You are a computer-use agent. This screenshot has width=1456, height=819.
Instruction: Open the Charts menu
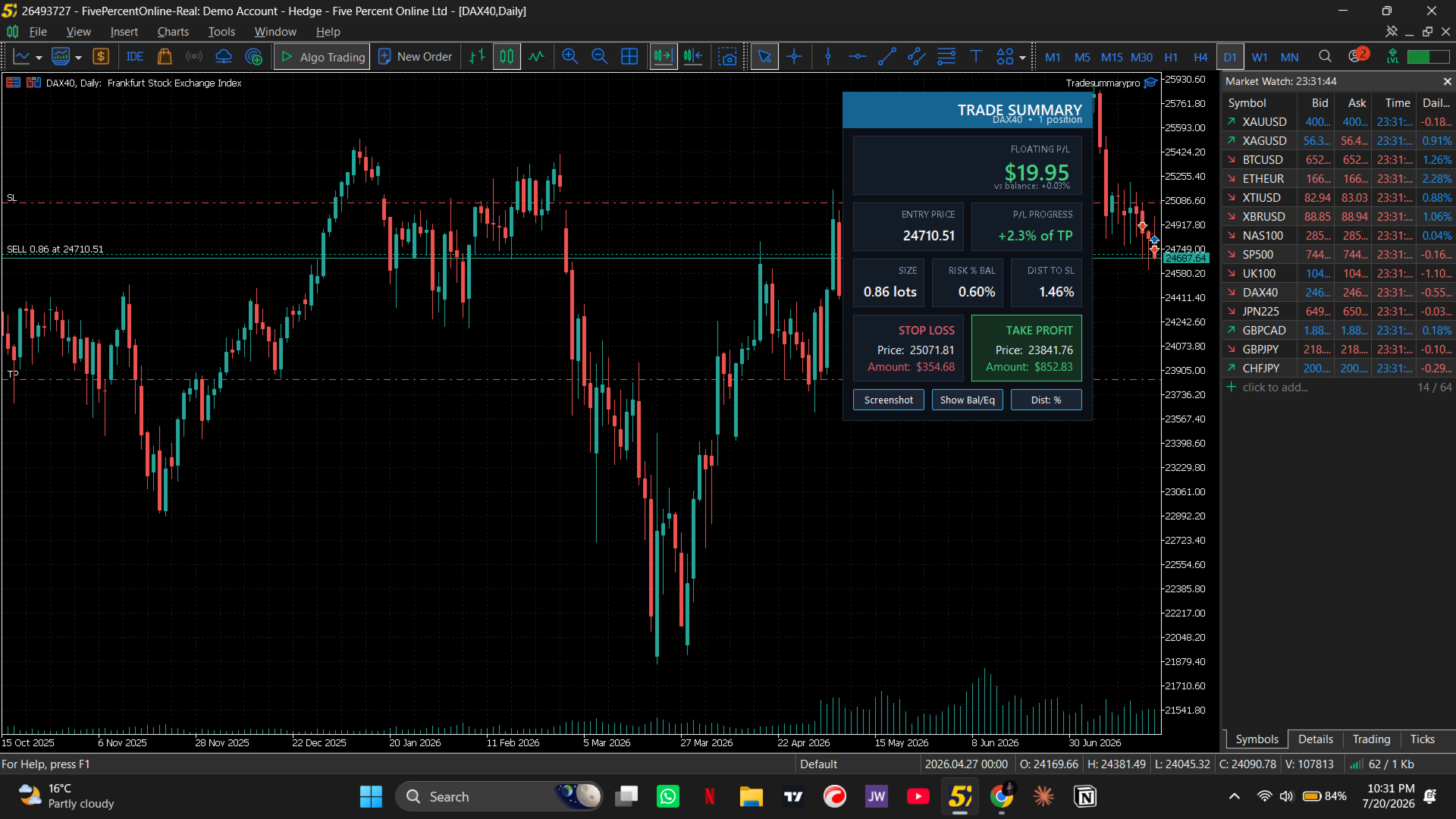[173, 32]
